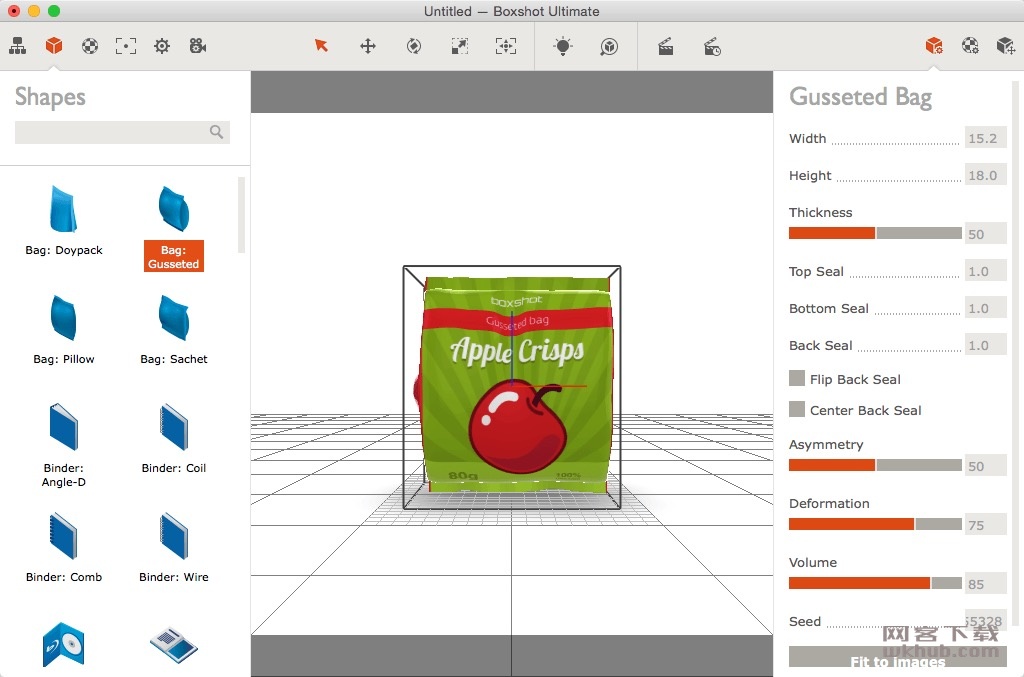Click the Width value field
The width and height of the screenshot is (1024, 677).
pyautogui.click(x=985, y=138)
